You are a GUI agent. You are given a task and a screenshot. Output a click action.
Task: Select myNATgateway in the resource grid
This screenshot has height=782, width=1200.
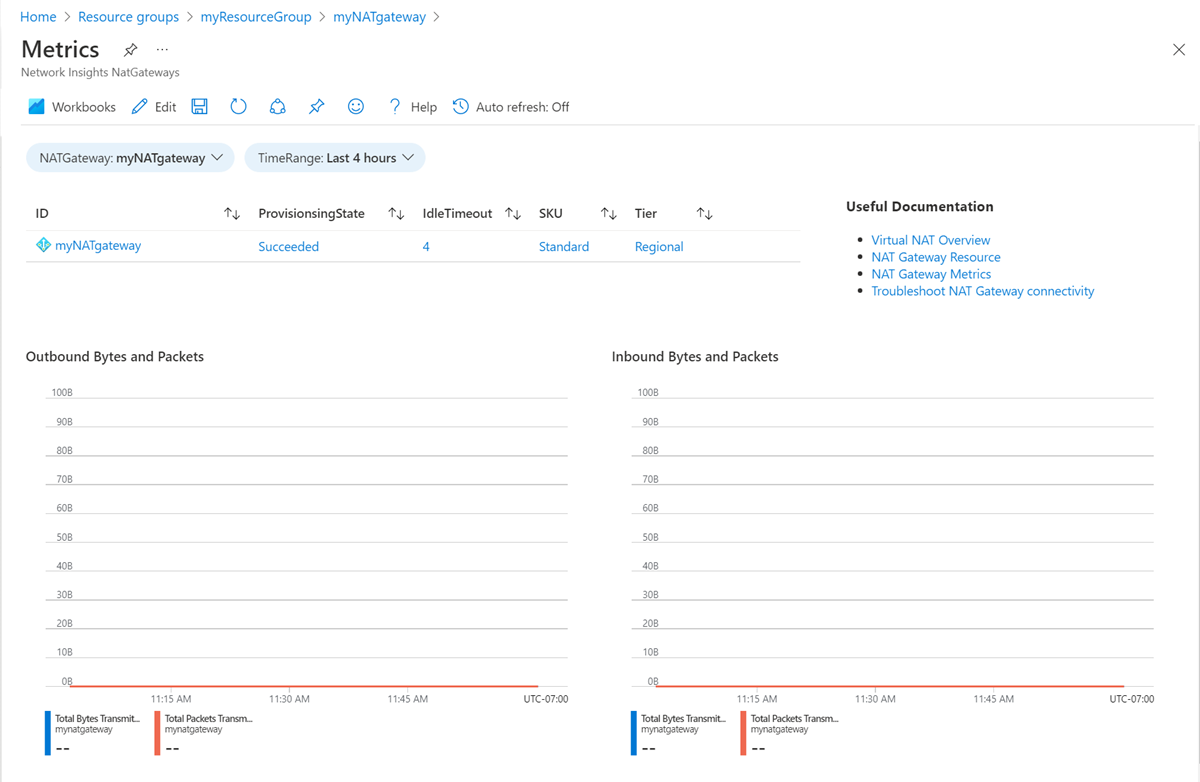click(x=98, y=244)
